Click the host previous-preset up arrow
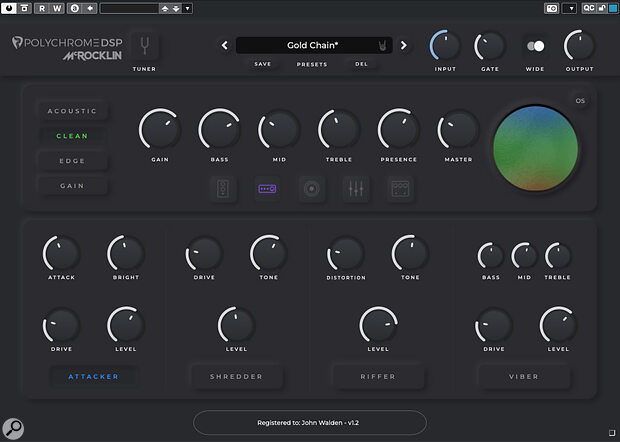 tap(165, 8)
